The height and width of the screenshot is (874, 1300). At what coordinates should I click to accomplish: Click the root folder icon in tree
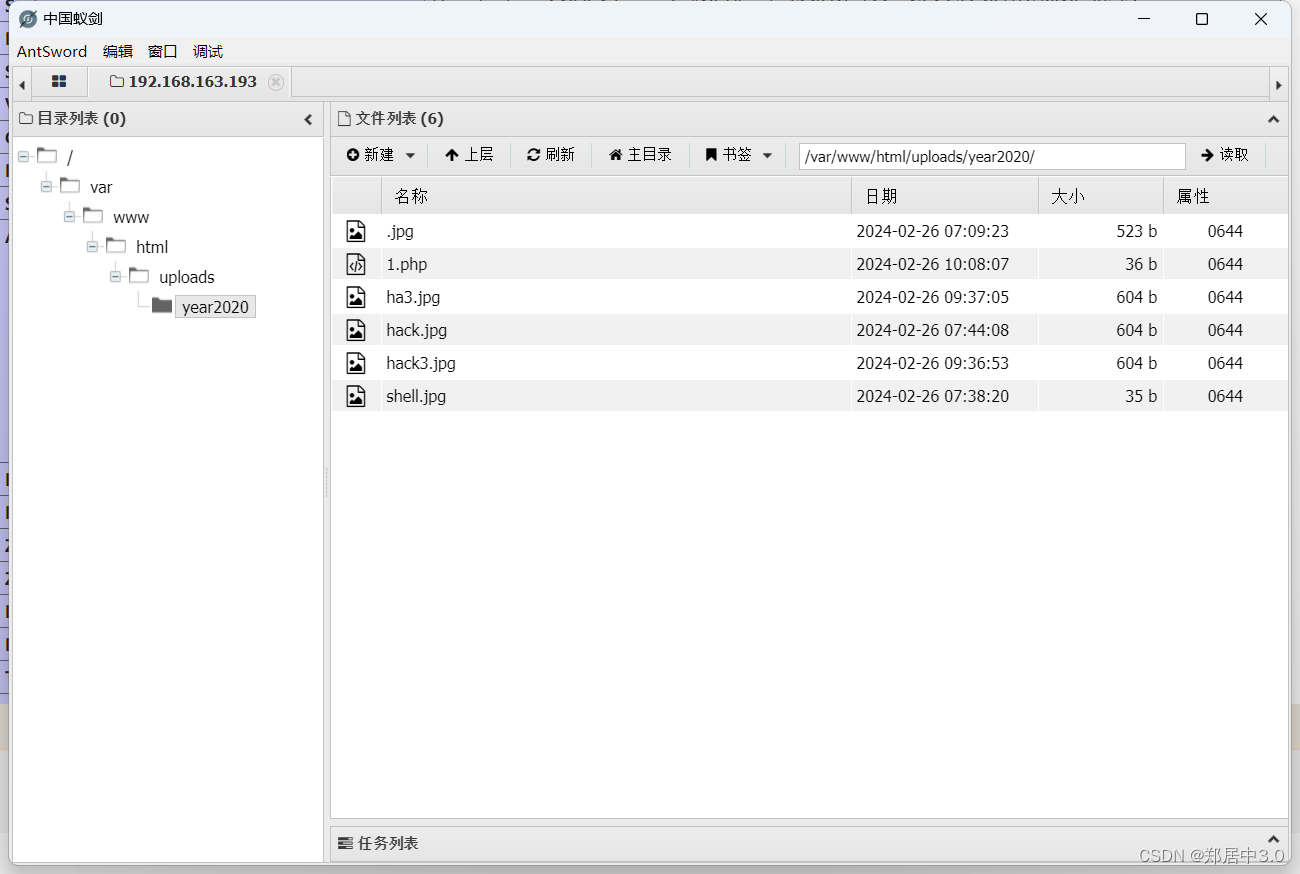click(x=47, y=155)
